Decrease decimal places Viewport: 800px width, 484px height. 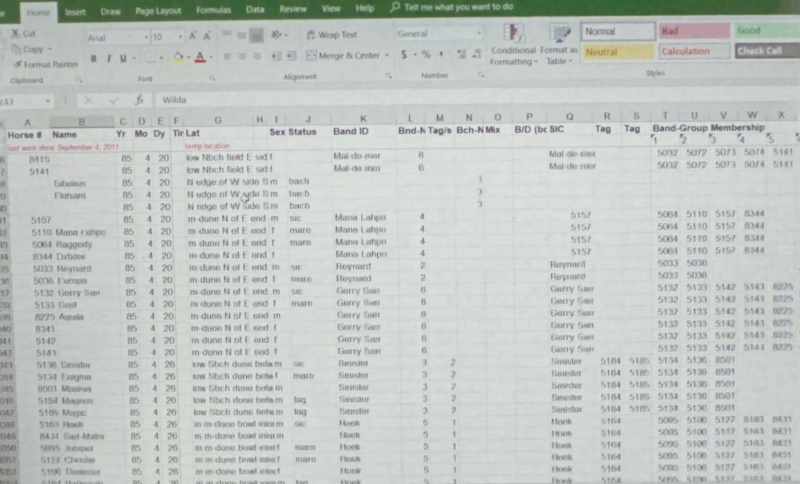477,54
